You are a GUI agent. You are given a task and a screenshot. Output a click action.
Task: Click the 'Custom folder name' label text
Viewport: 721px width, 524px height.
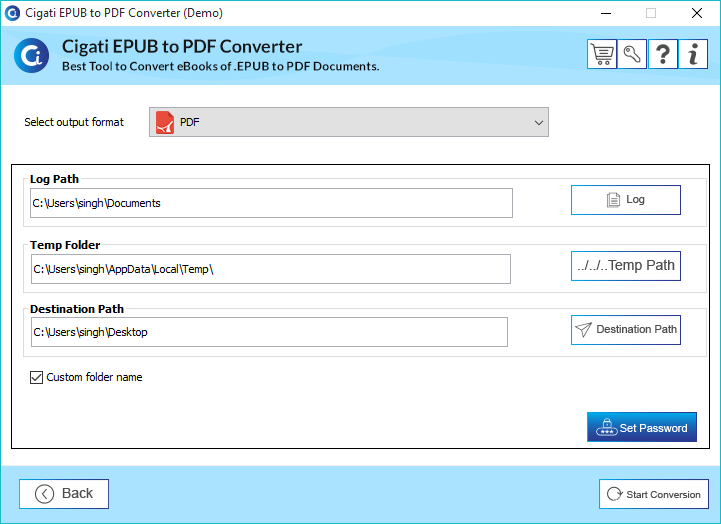coord(94,377)
